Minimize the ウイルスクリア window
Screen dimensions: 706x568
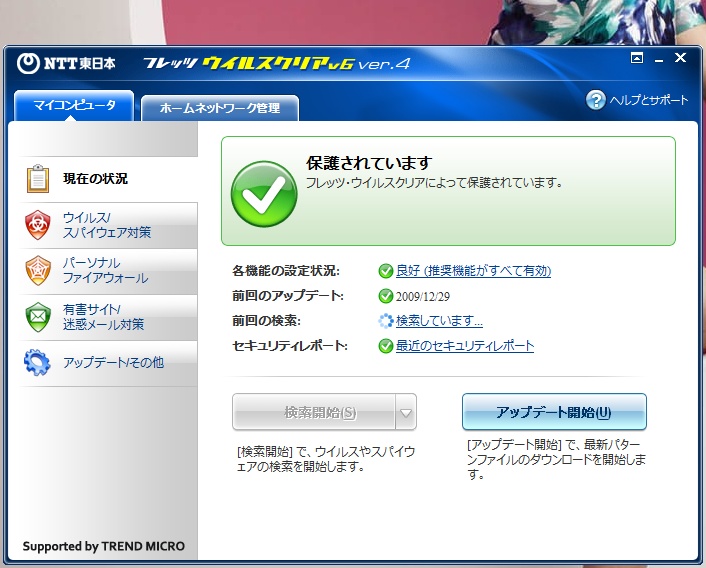pos(659,60)
